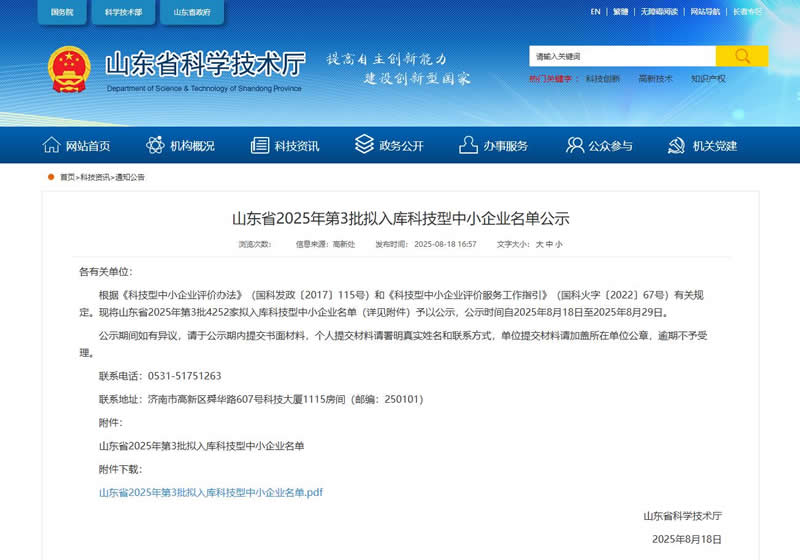Click the people icon beside 公众参与
This screenshot has width=800, height=560.
click(574, 146)
